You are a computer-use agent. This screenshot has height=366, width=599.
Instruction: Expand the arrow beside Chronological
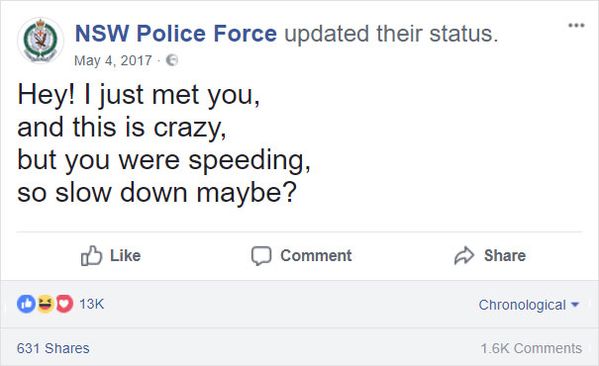(x=575, y=305)
